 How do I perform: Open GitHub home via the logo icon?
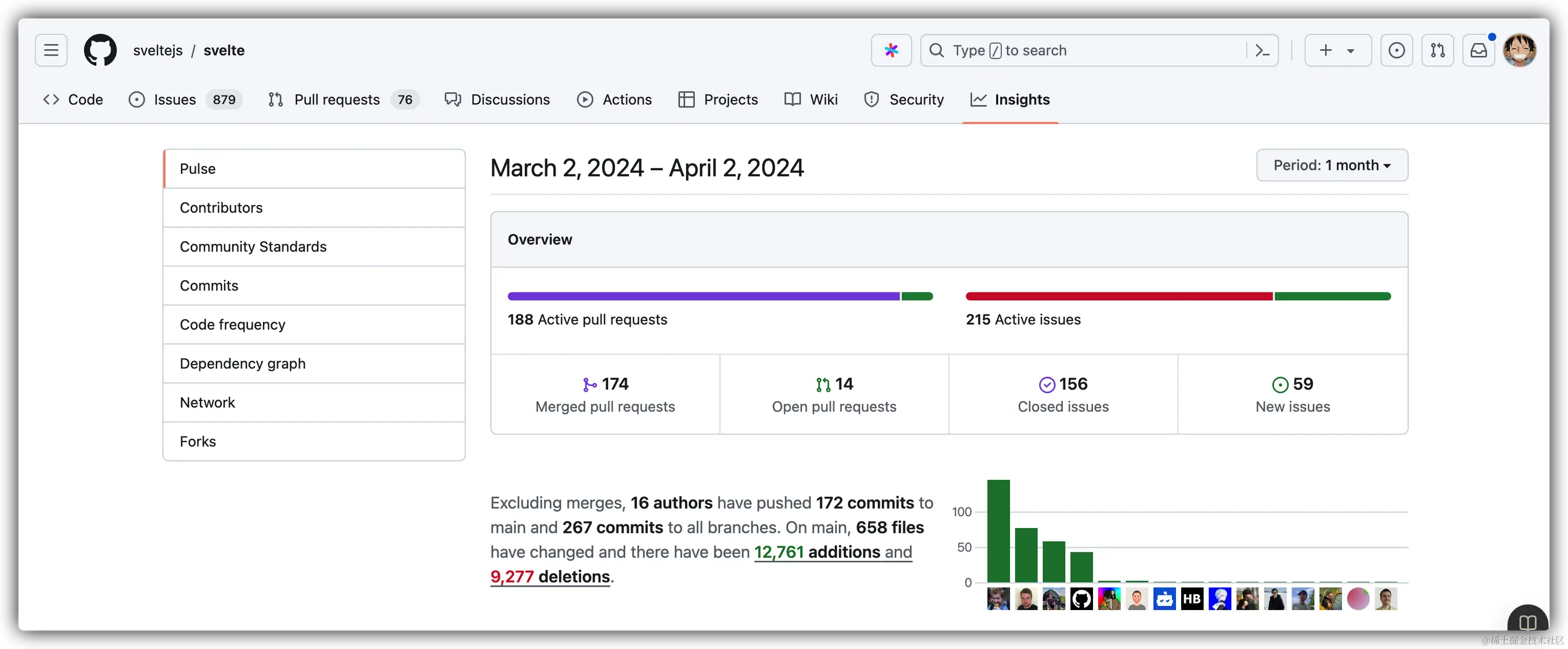pyautogui.click(x=100, y=50)
